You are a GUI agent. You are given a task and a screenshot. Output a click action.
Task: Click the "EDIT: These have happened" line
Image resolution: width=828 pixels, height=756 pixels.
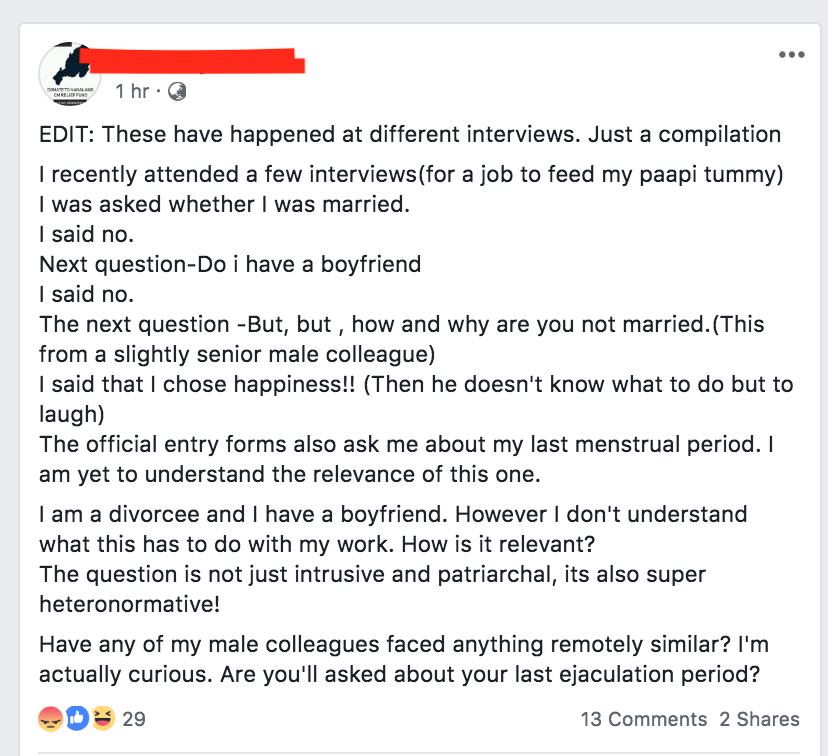coord(409,134)
